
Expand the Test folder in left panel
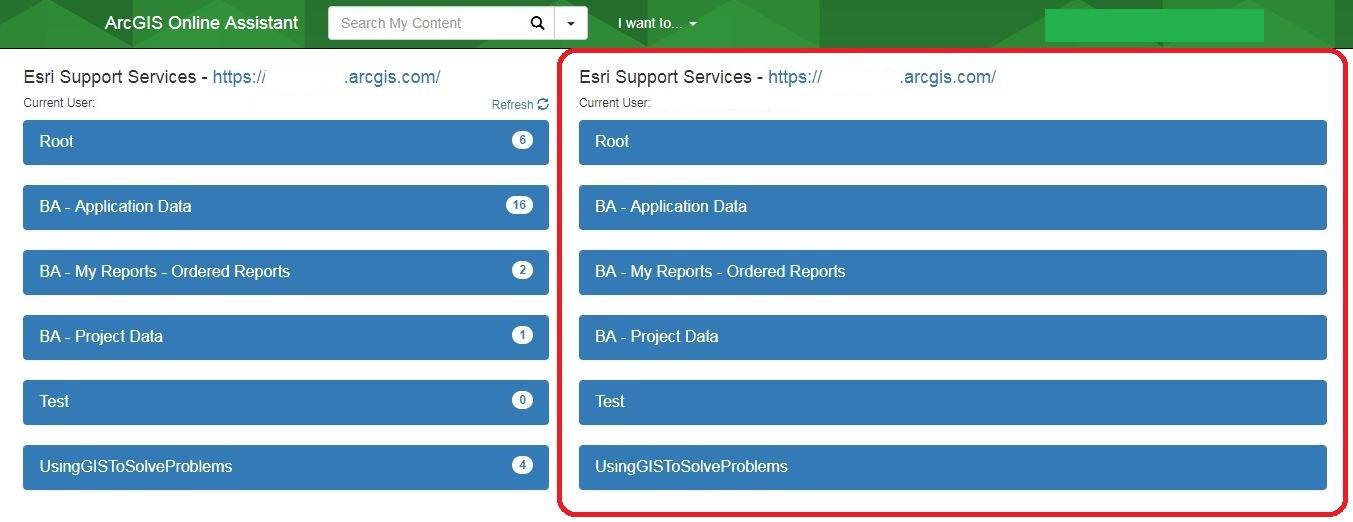(286, 402)
